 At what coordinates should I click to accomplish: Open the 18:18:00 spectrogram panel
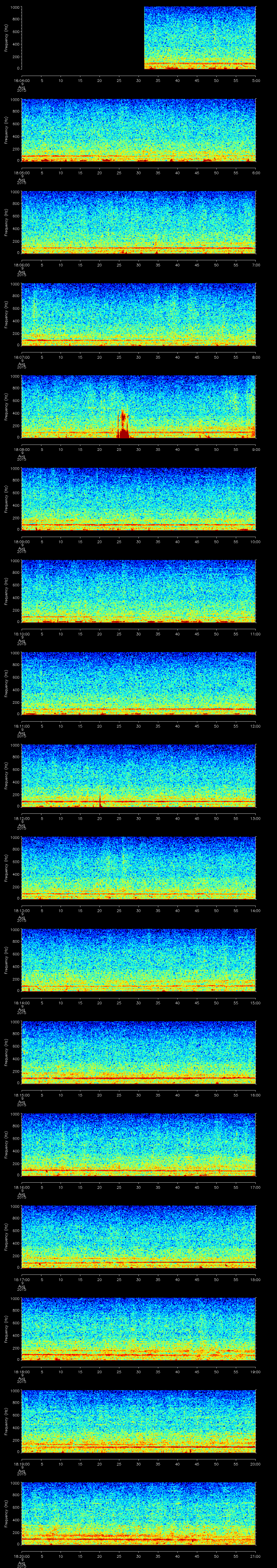(138, 1329)
